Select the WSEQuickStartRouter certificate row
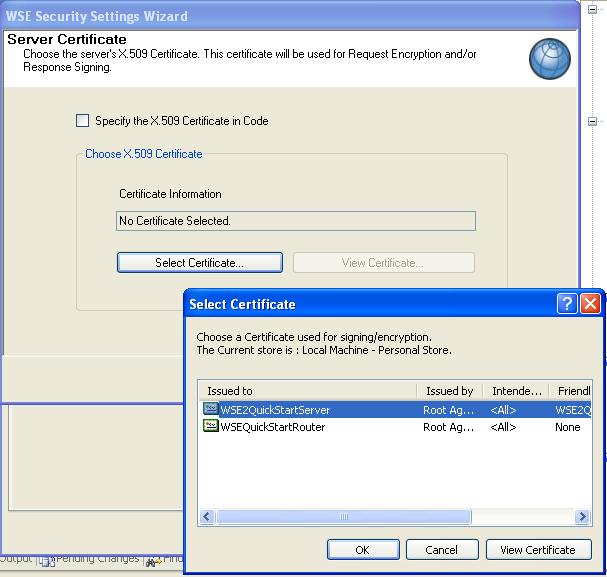The height and width of the screenshot is (577, 607). pyautogui.click(x=396, y=427)
